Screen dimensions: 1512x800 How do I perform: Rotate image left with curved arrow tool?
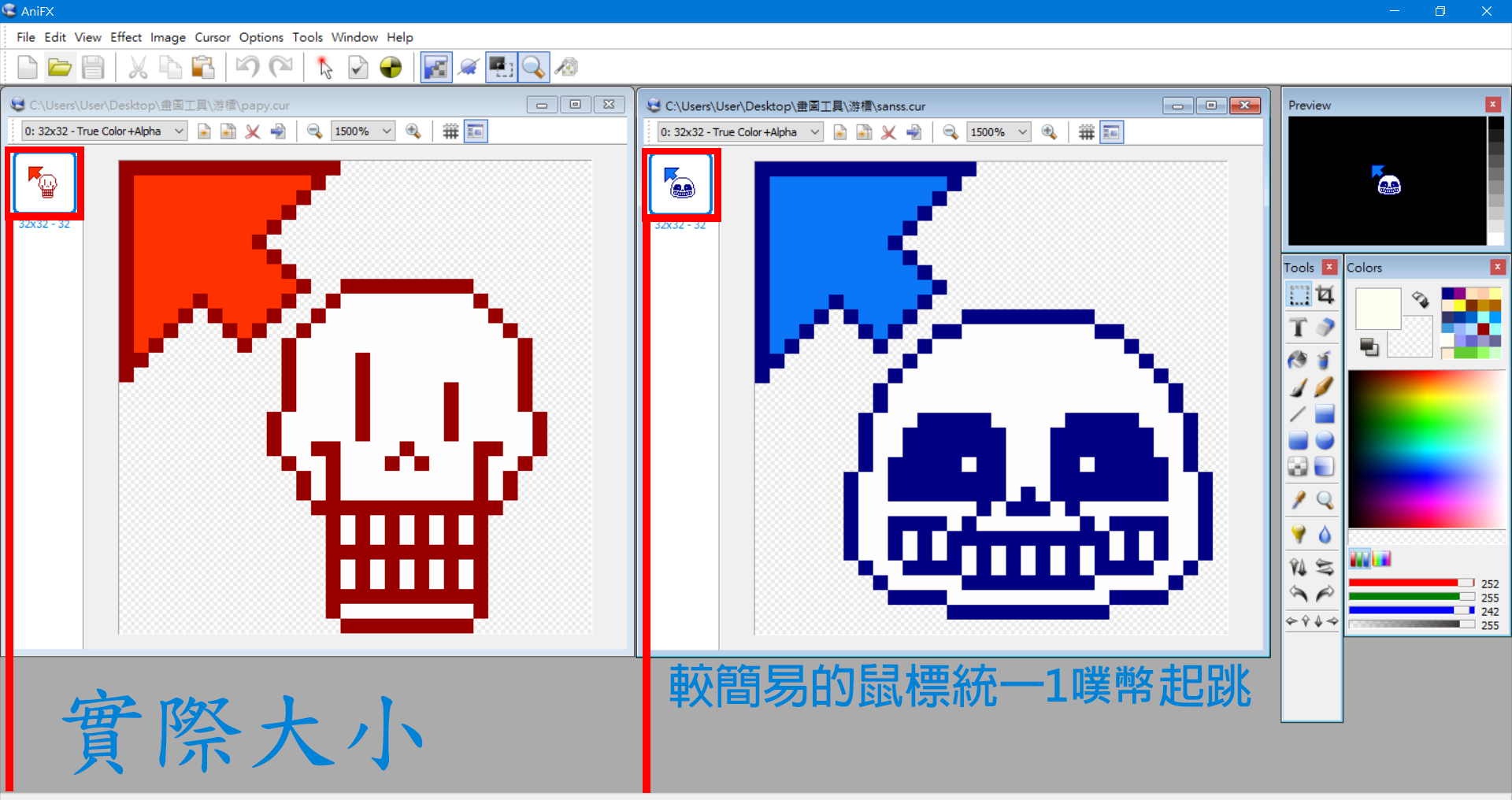(1299, 594)
